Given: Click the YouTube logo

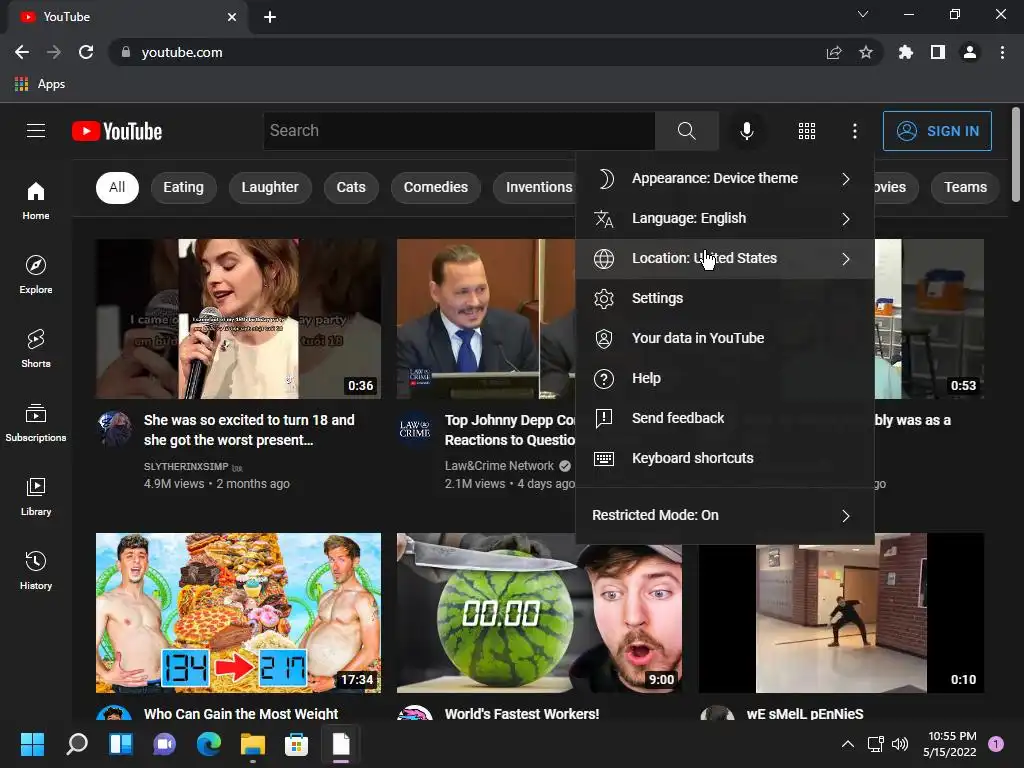Looking at the screenshot, I should (117, 131).
